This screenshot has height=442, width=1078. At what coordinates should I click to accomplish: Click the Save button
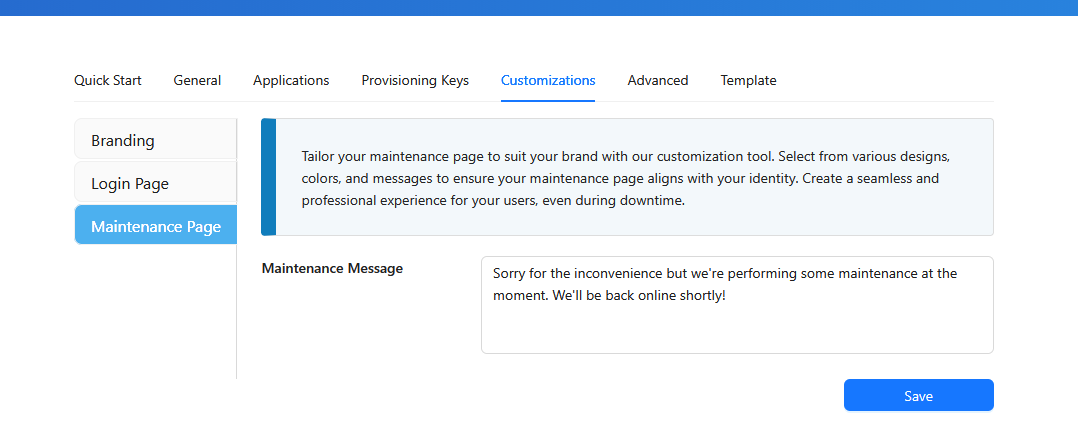(918, 396)
